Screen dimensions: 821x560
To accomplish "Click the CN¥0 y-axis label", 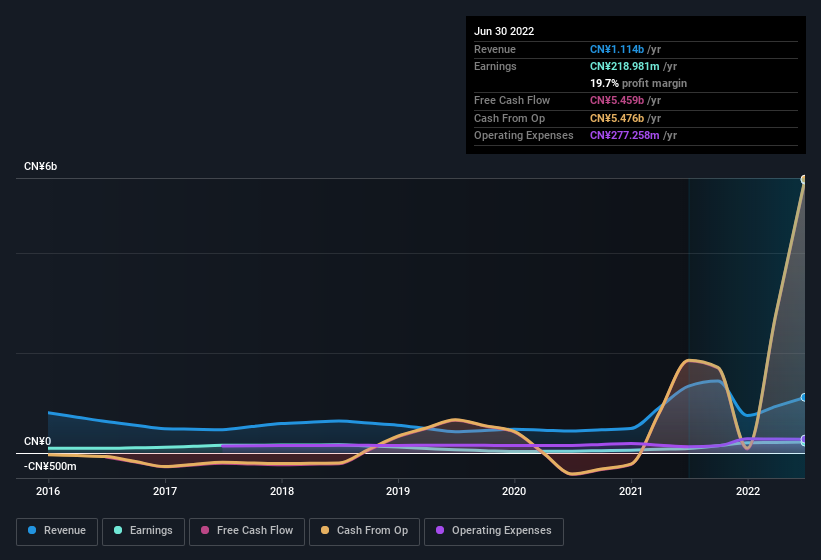I will click(x=37, y=441).
